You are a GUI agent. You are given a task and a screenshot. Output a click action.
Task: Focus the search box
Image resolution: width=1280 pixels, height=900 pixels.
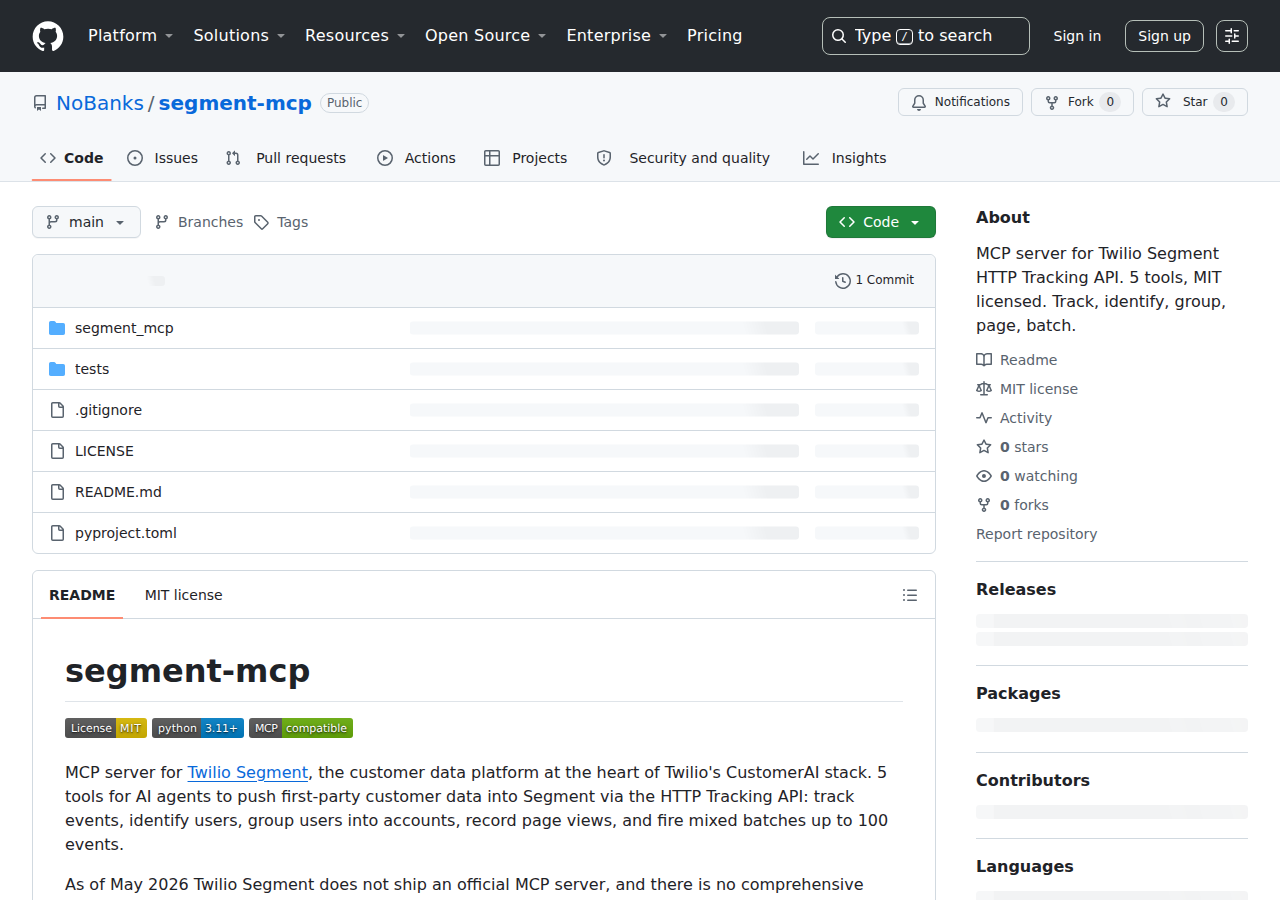pyautogui.click(x=925, y=36)
